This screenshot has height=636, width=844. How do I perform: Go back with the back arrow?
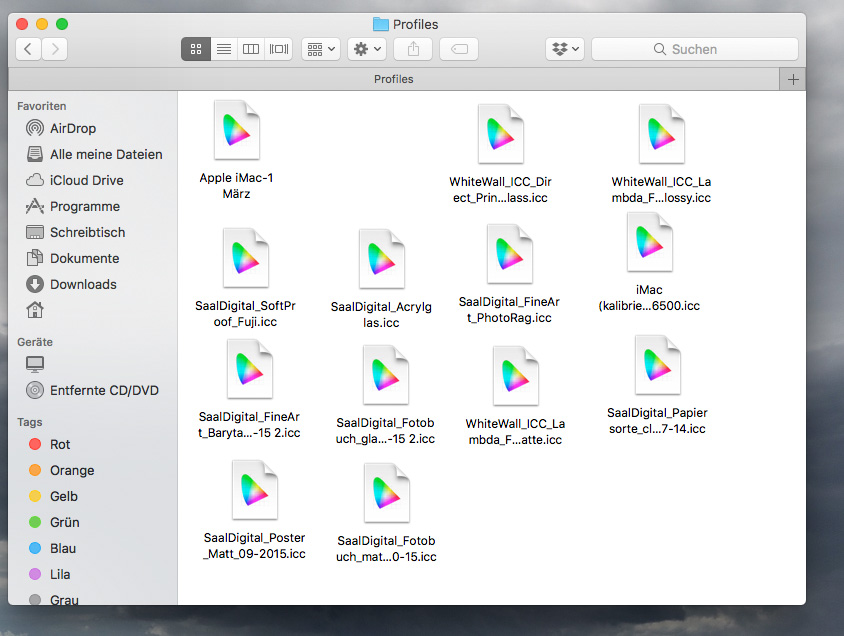[x=29, y=49]
